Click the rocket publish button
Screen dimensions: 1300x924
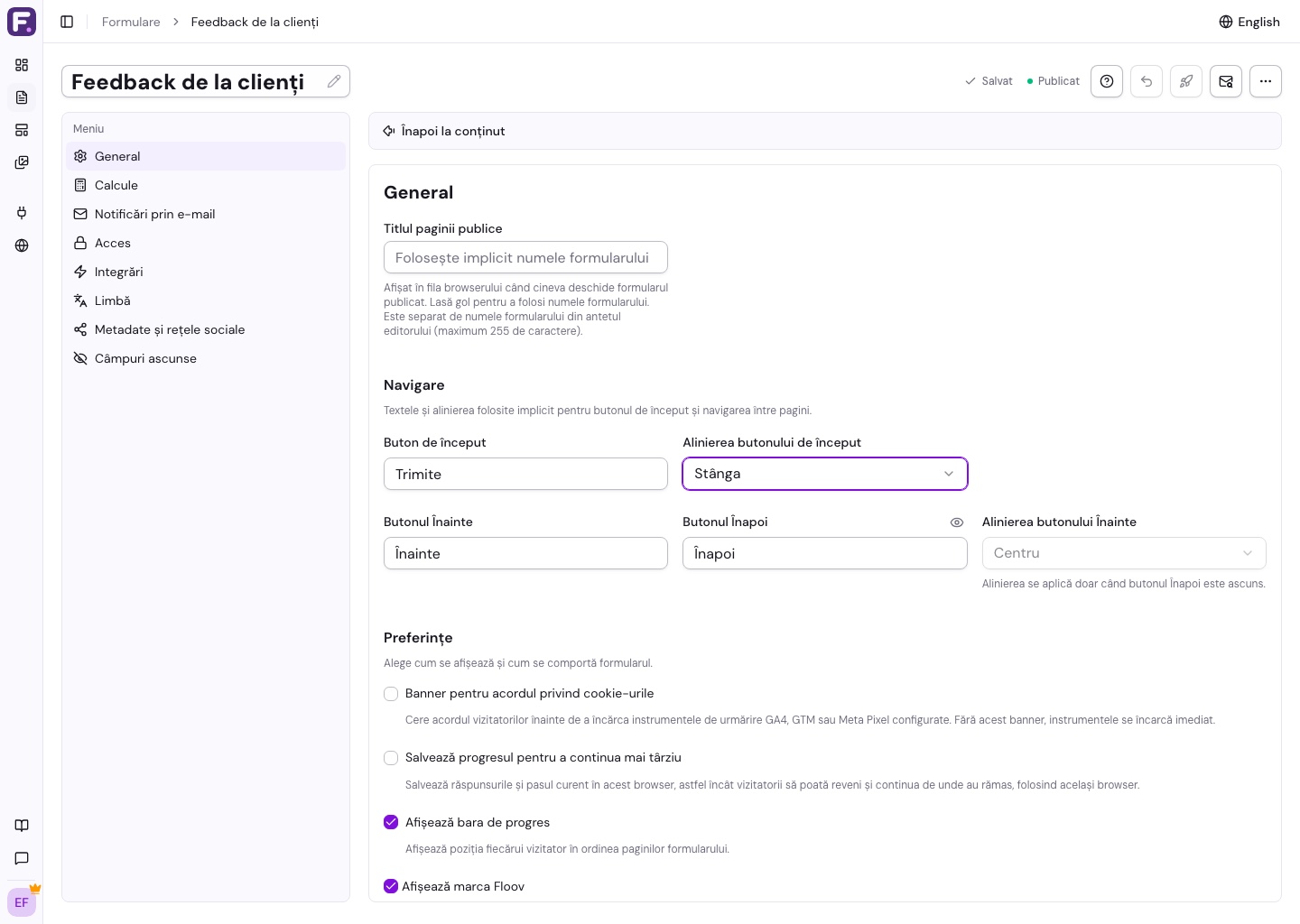[1186, 81]
